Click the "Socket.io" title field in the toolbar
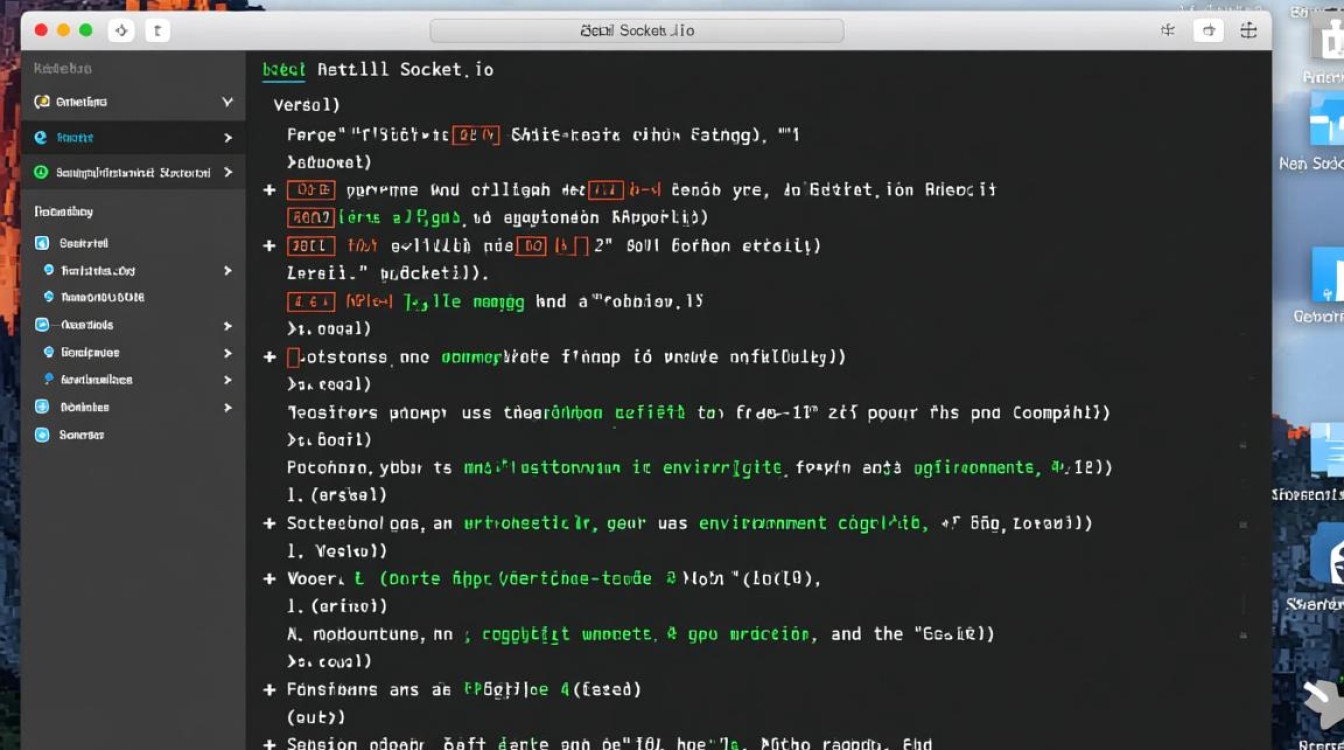The height and width of the screenshot is (750, 1344). click(637, 31)
